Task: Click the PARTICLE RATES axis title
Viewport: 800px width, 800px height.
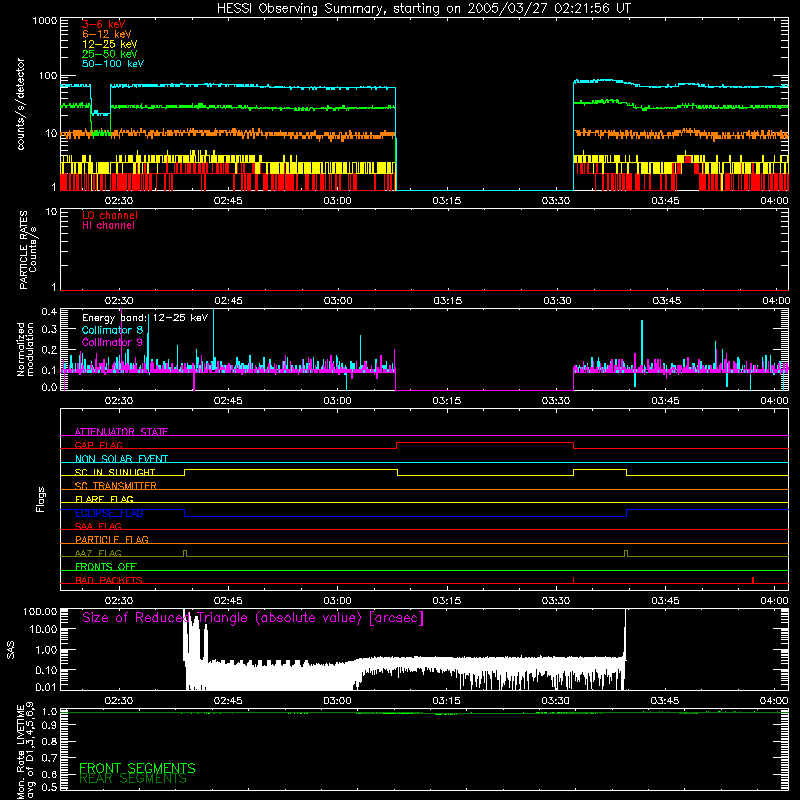Action: (x=28, y=250)
